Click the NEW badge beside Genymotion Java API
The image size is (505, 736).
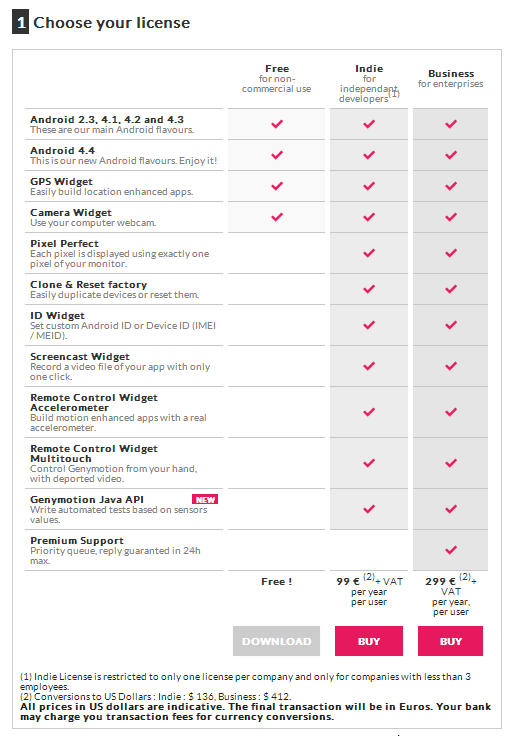coord(205,499)
